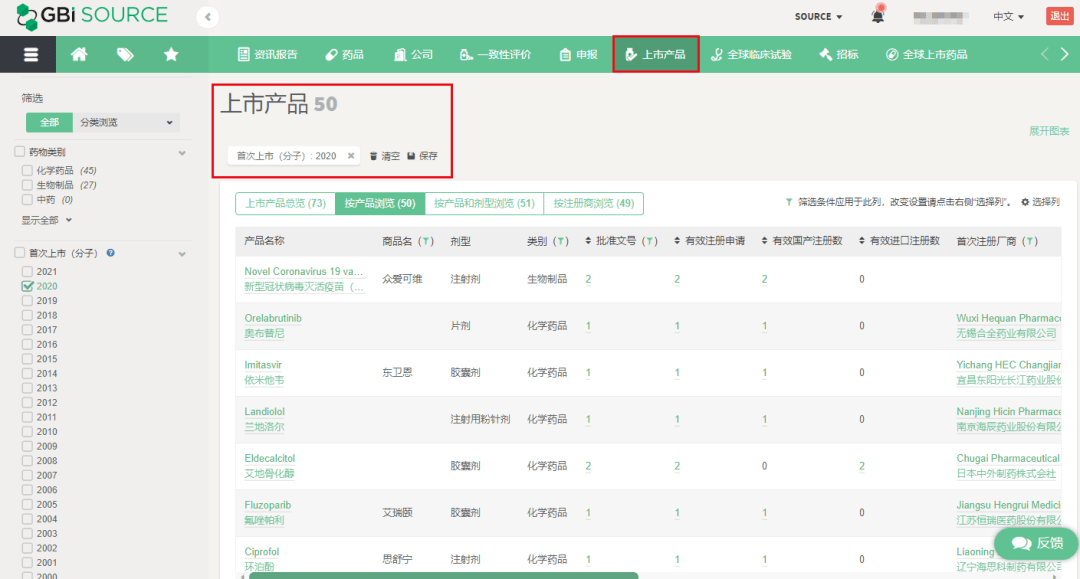
Task: Open the Imitasvir product link
Action: click(x=263, y=365)
